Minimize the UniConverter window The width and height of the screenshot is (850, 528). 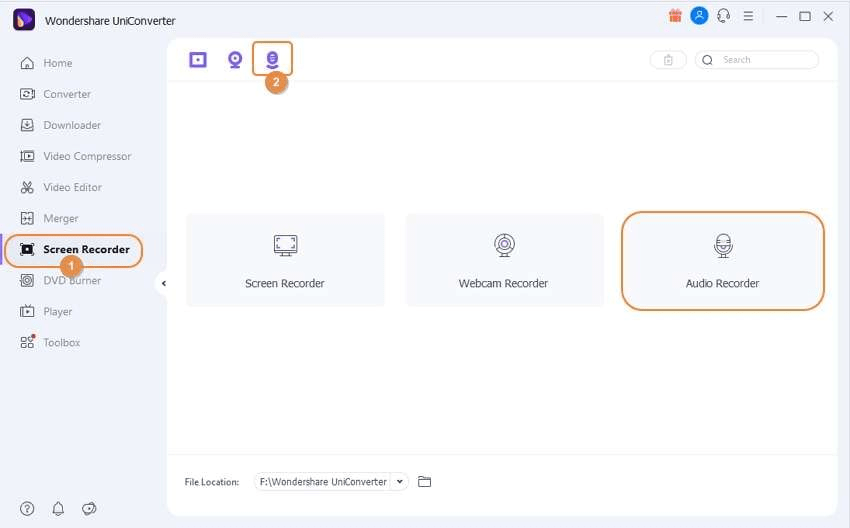[781, 17]
